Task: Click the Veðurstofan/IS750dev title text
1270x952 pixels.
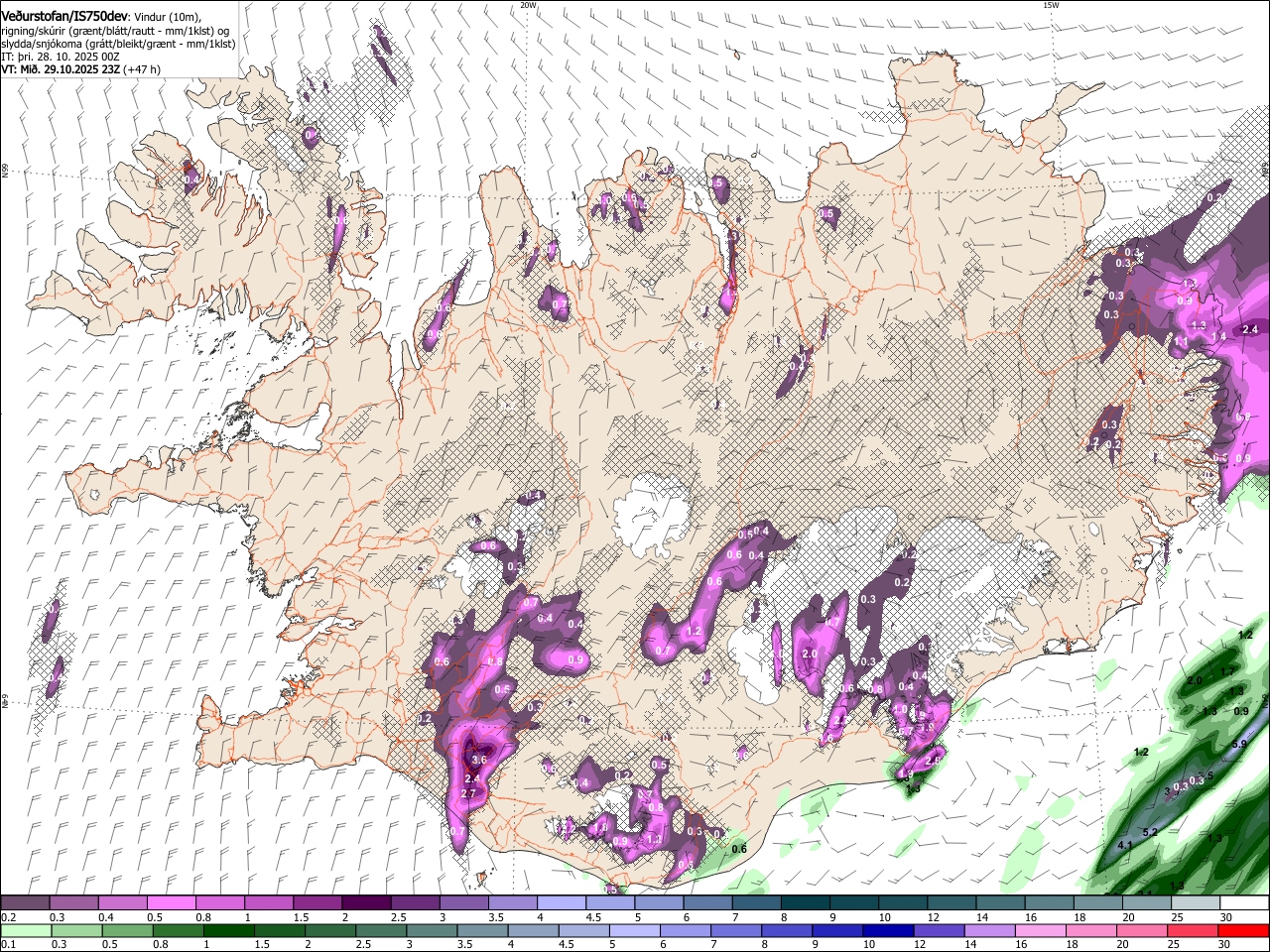Action: [64, 18]
